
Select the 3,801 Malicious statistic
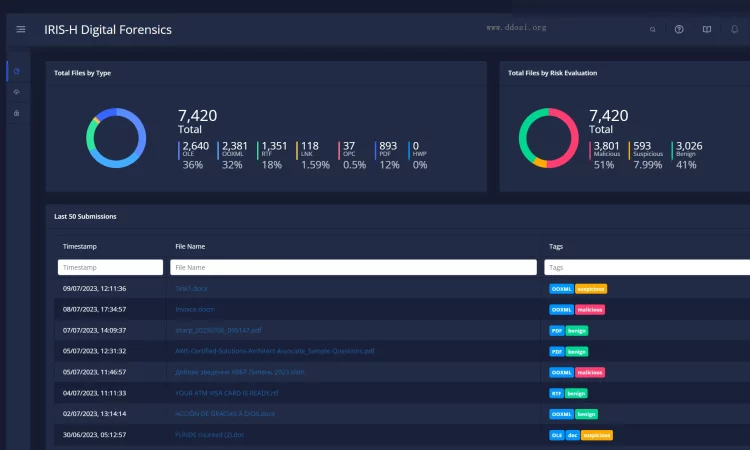point(605,155)
